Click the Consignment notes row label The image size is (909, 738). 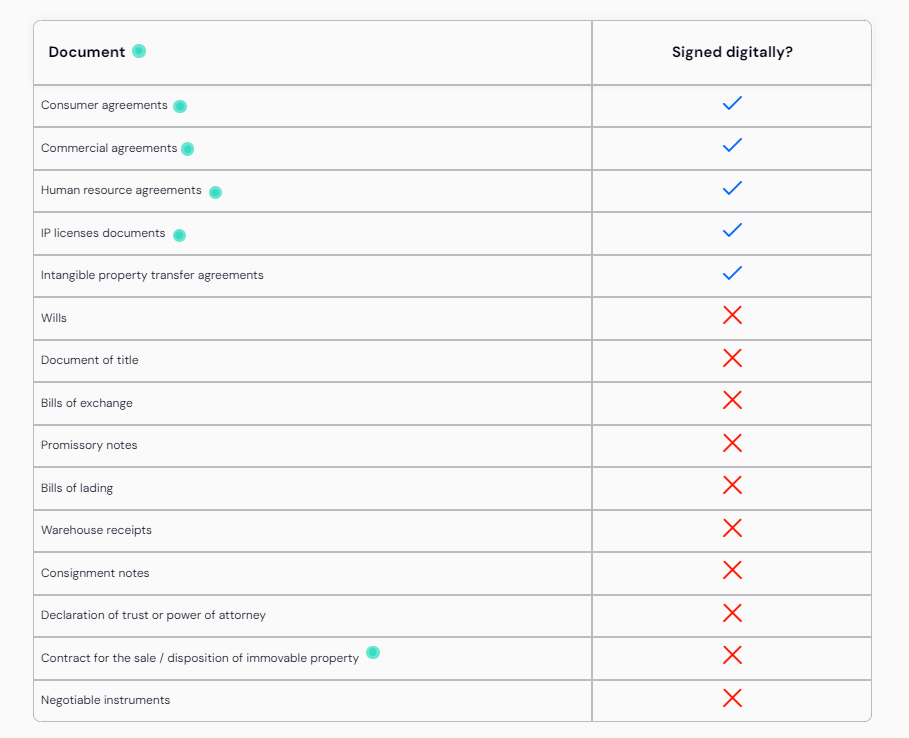pos(95,573)
